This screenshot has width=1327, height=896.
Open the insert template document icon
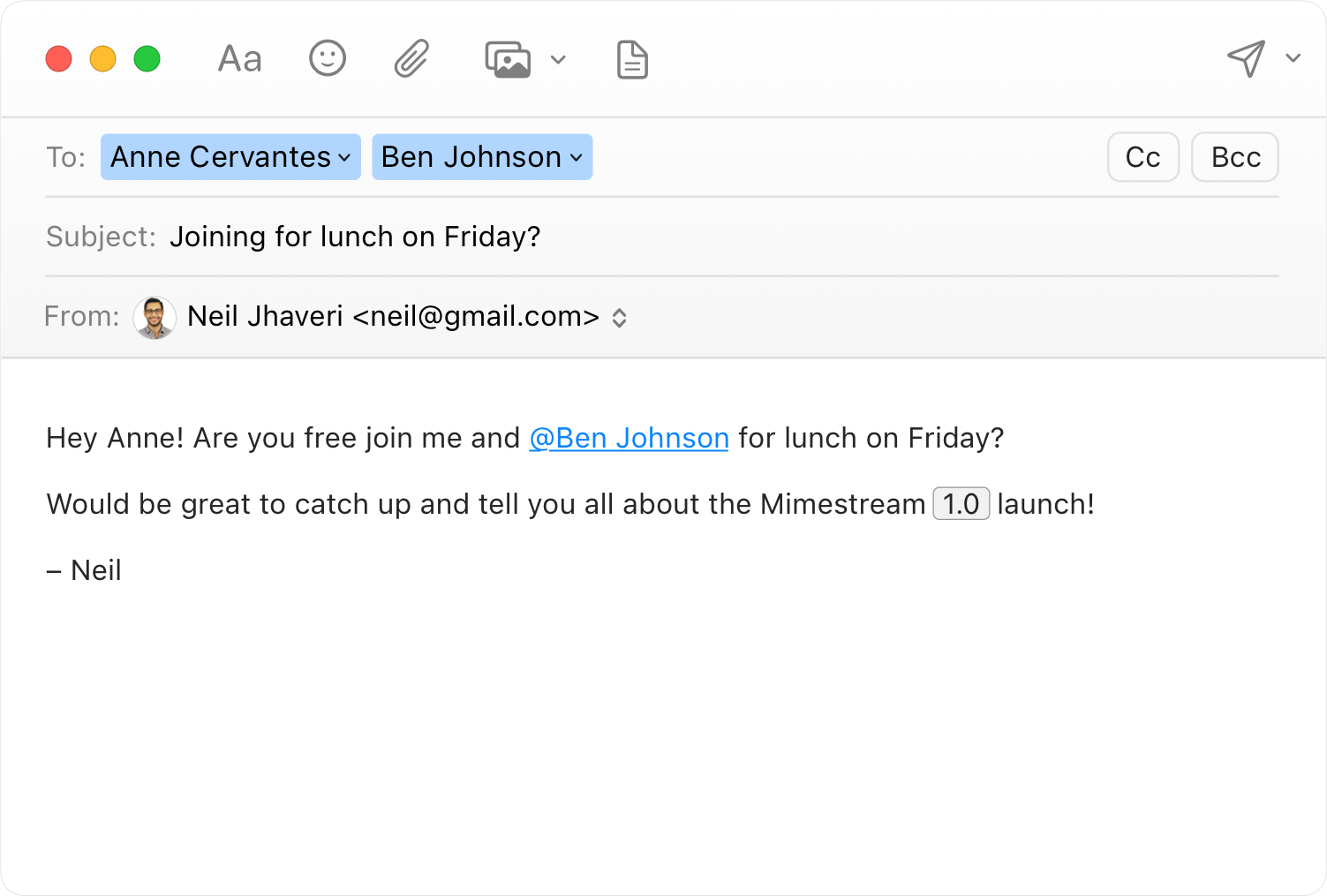(632, 59)
